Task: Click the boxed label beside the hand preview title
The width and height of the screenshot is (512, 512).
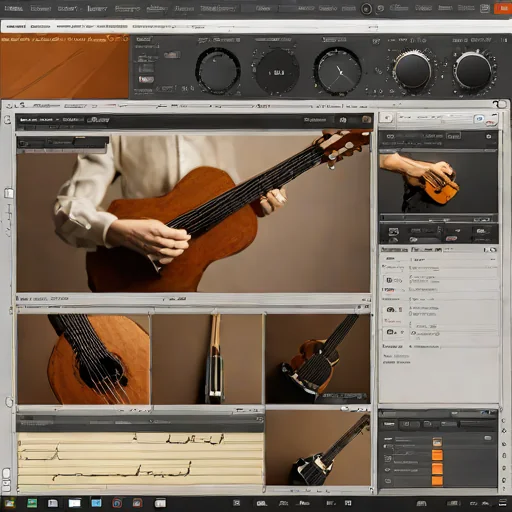Action: 453,136
